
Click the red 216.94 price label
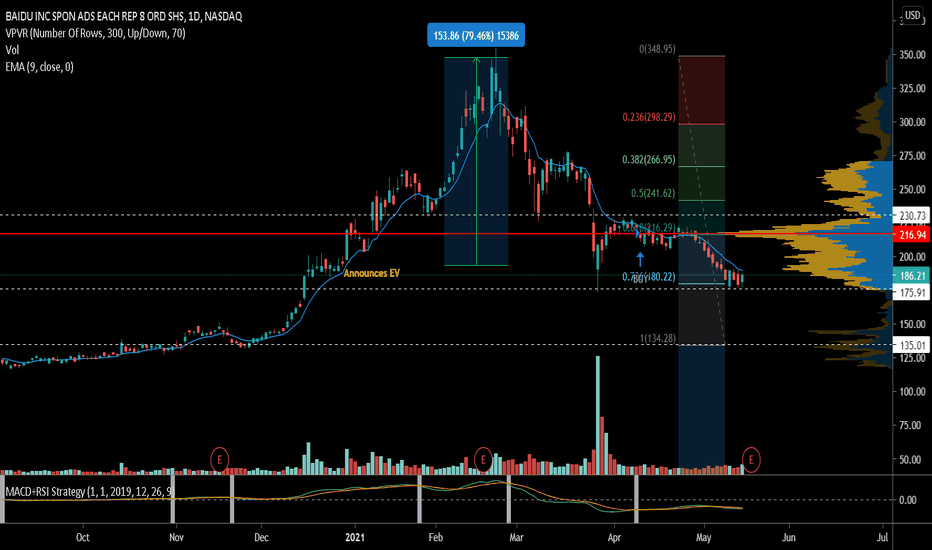912,235
